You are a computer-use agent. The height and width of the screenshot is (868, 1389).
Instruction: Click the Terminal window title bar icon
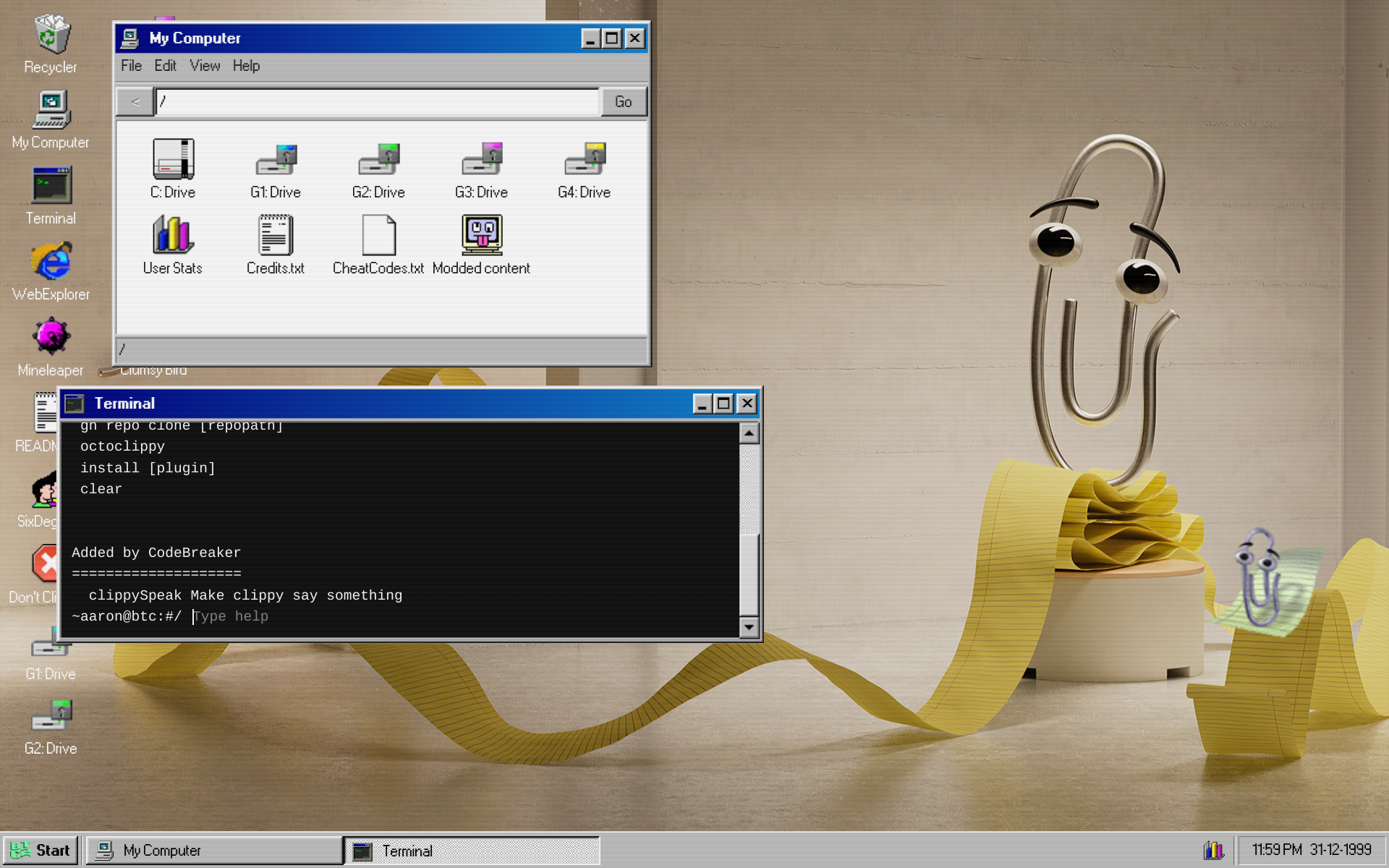(x=75, y=404)
